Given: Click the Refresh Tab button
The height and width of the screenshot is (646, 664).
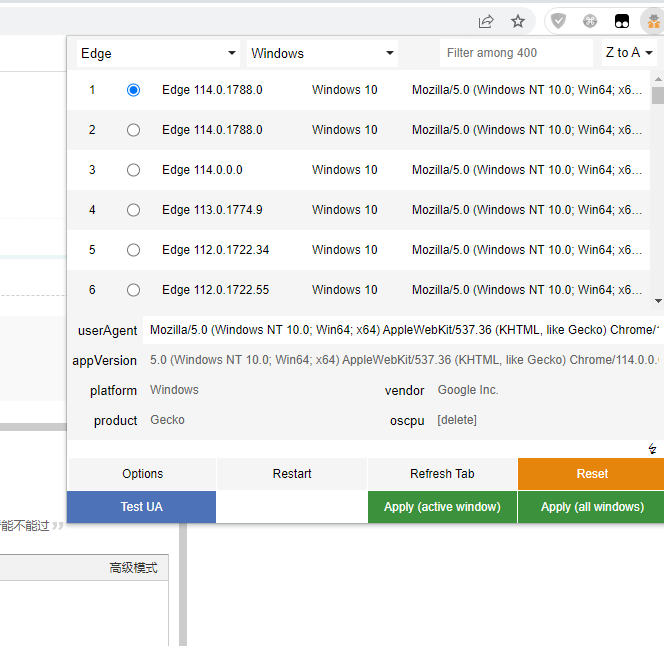Looking at the screenshot, I should click(442, 474).
